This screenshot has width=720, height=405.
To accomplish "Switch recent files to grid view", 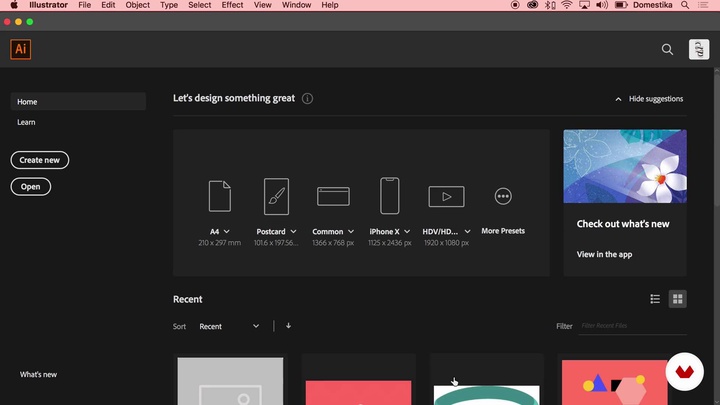I will point(677,299).
